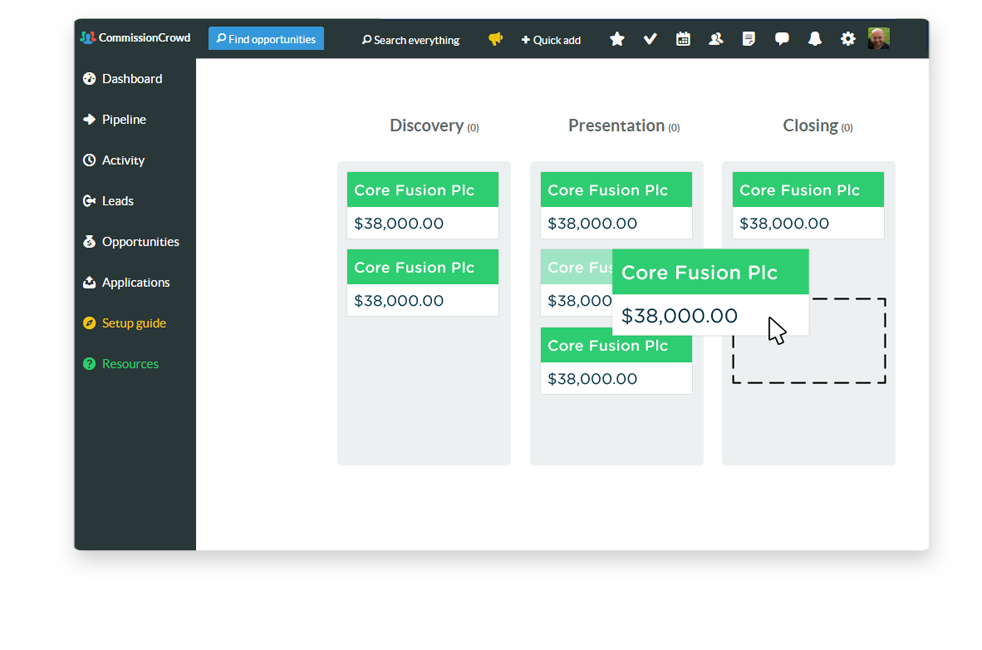982x650 pixels.
Task: Open tasks via the checkmark icon
Action: pyautogui.click(x=650, y=39)
